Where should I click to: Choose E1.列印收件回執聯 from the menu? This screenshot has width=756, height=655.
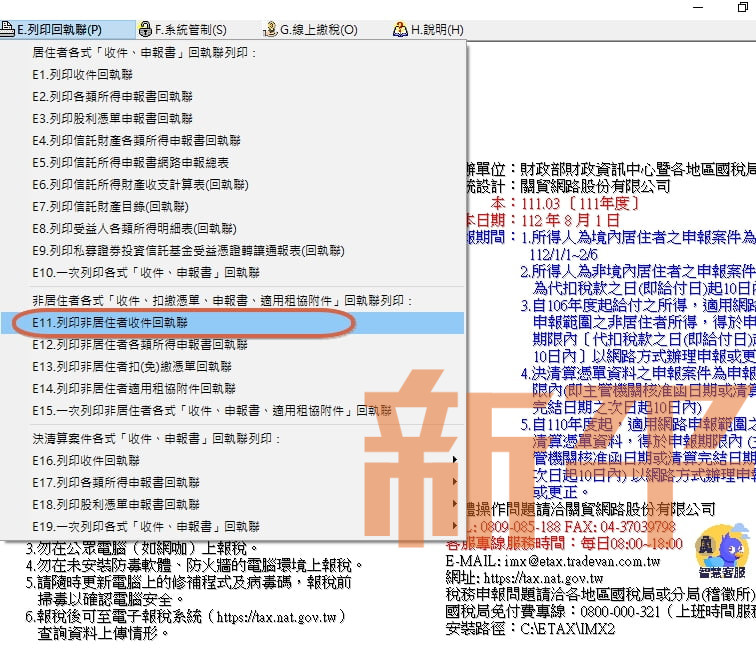[82, 75]
